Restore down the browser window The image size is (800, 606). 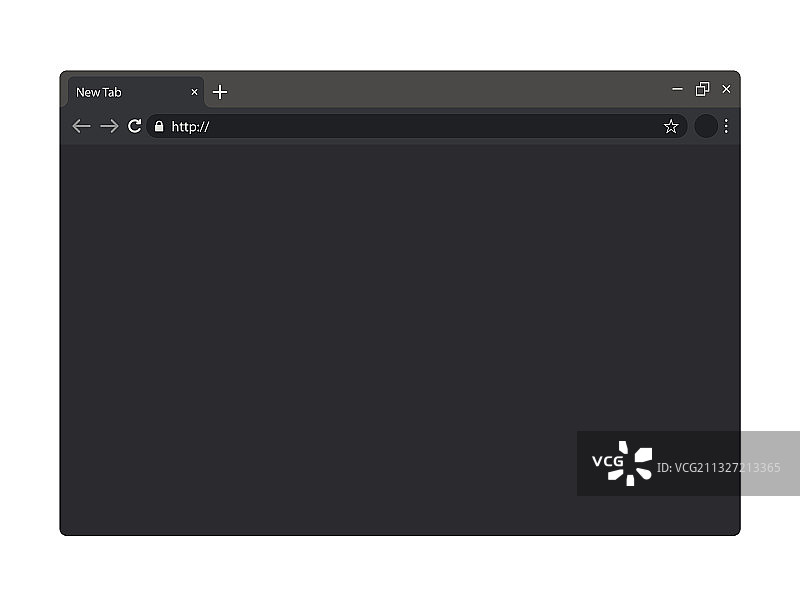pyautogui.click(x=703, y=89)
